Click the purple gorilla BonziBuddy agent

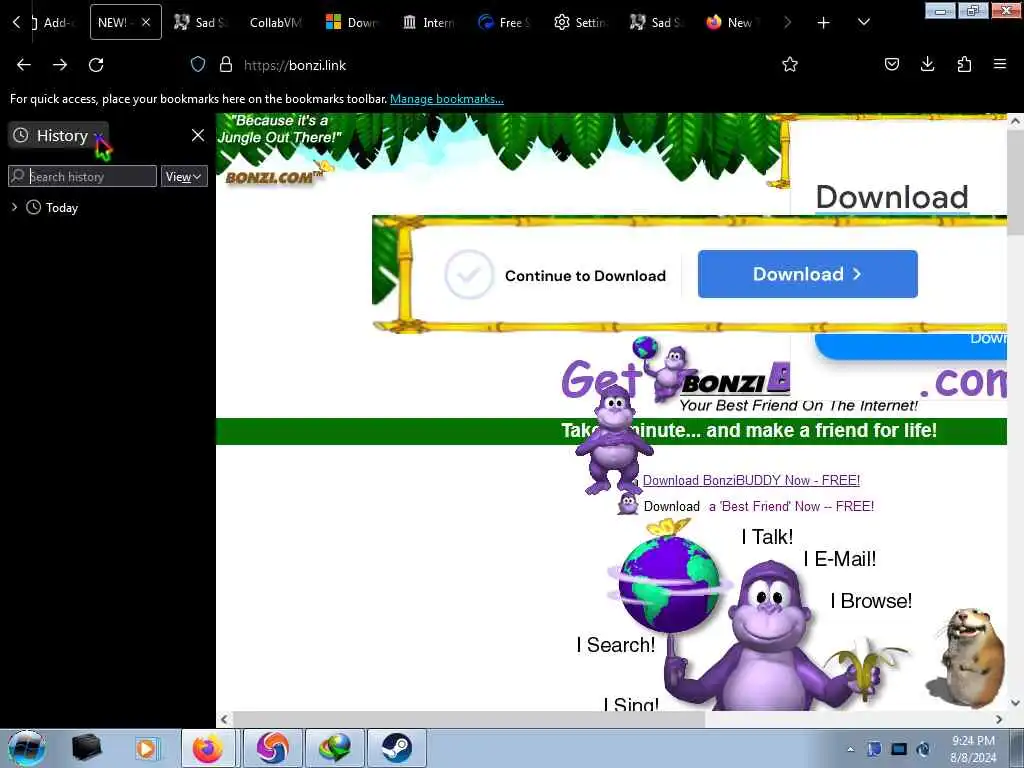613,440
